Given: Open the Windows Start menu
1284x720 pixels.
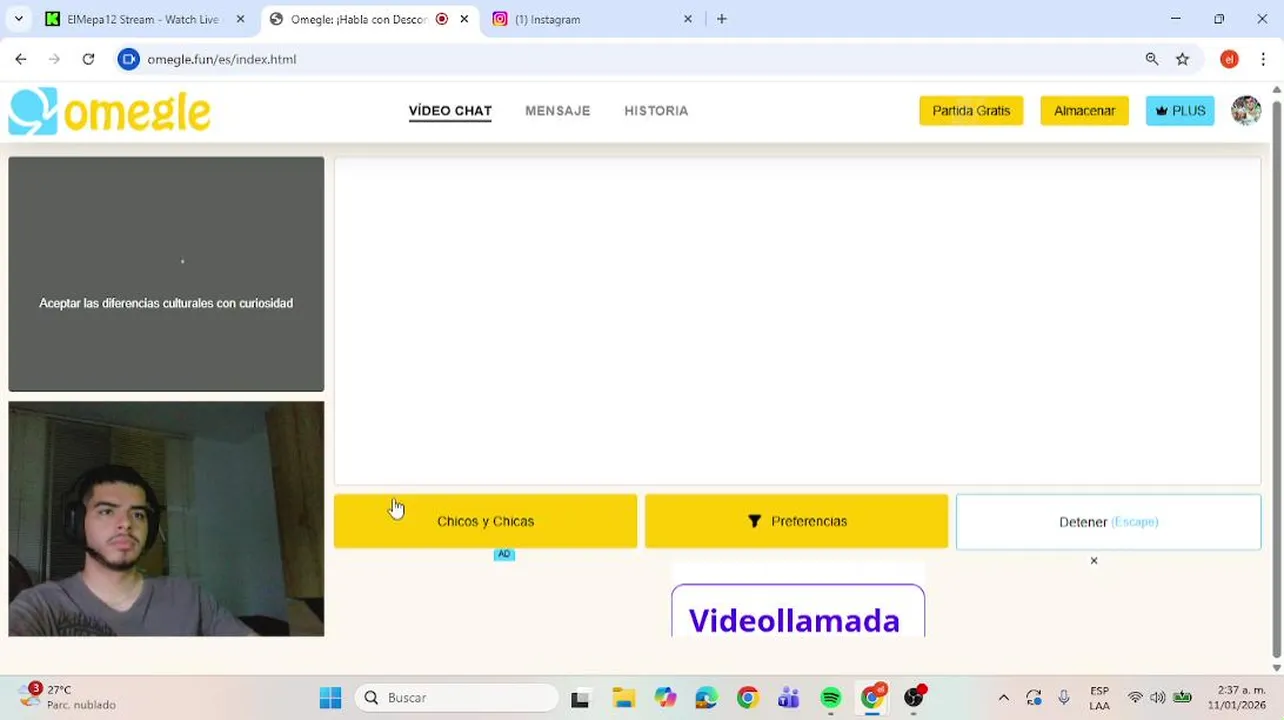Looking at the screenshot, I should (330, 698).
